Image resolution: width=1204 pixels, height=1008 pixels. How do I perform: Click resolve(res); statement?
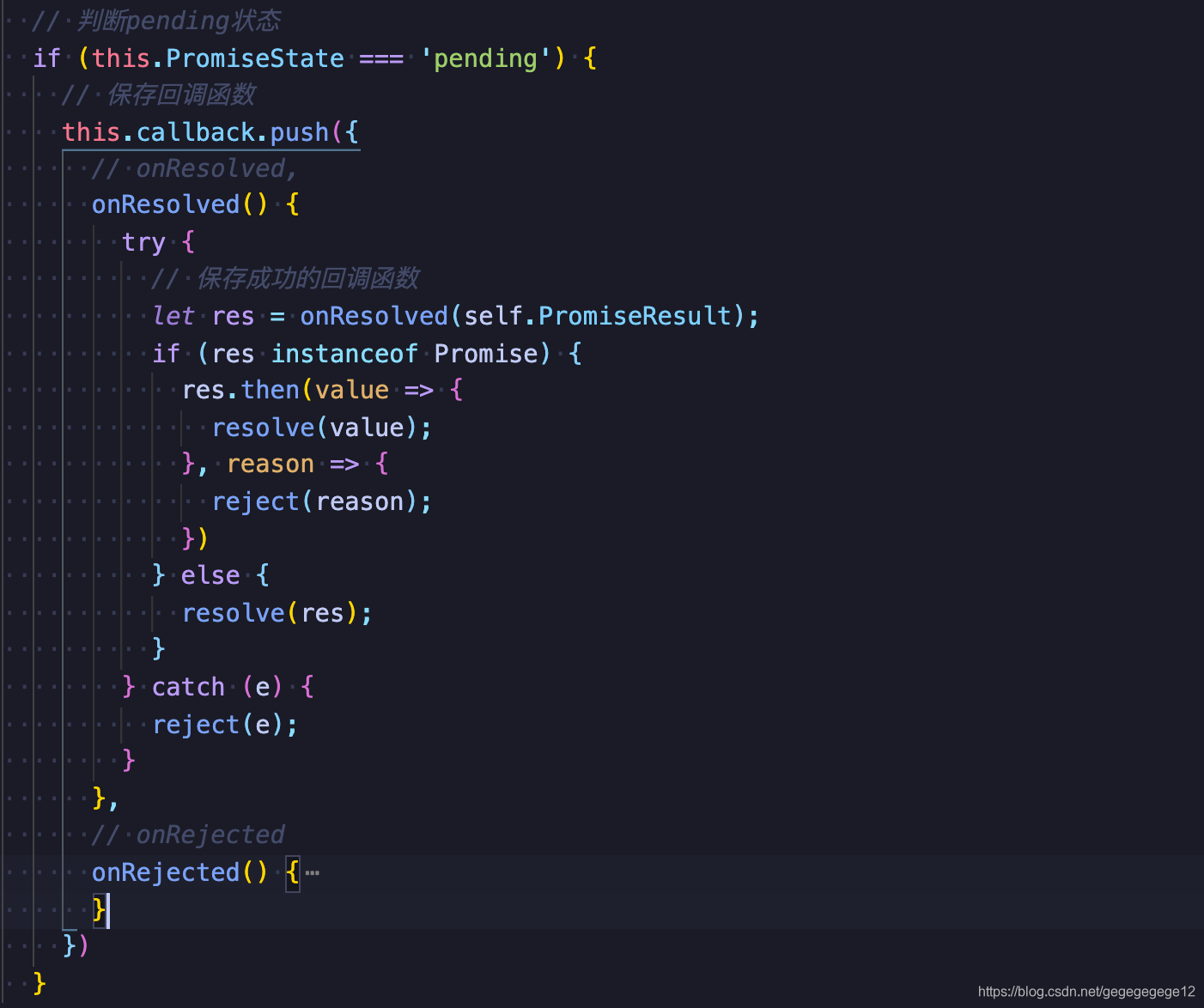[277, 613]
